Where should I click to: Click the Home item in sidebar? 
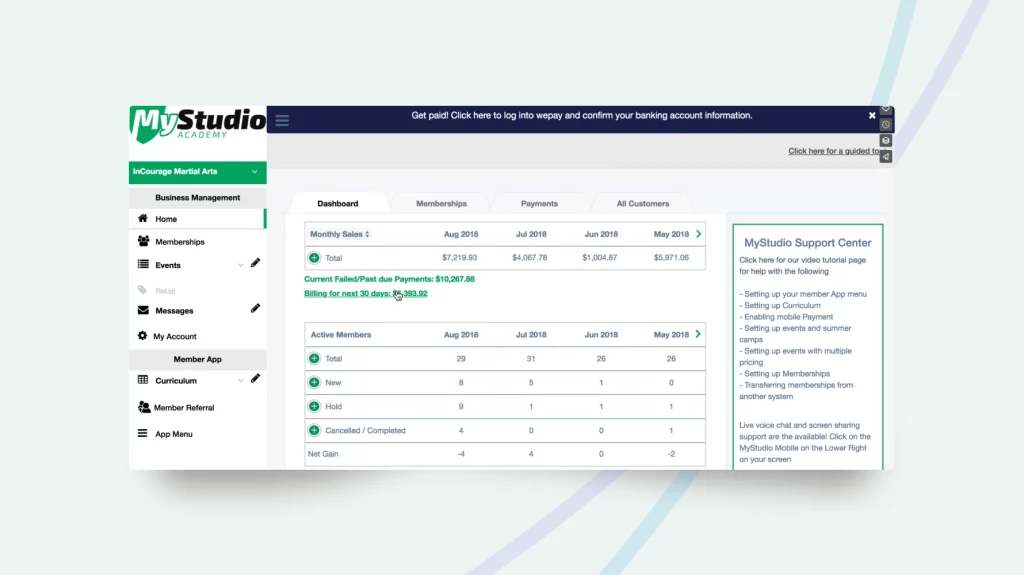(197, 219)
